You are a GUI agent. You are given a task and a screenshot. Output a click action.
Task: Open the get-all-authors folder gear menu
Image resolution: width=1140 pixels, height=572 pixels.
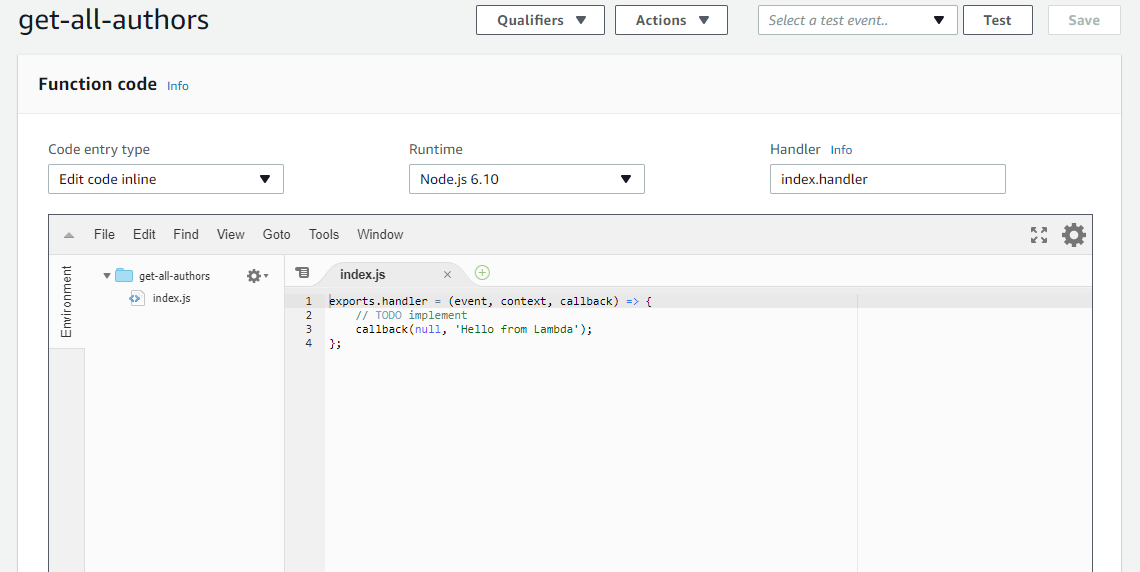tap(257, 275)
